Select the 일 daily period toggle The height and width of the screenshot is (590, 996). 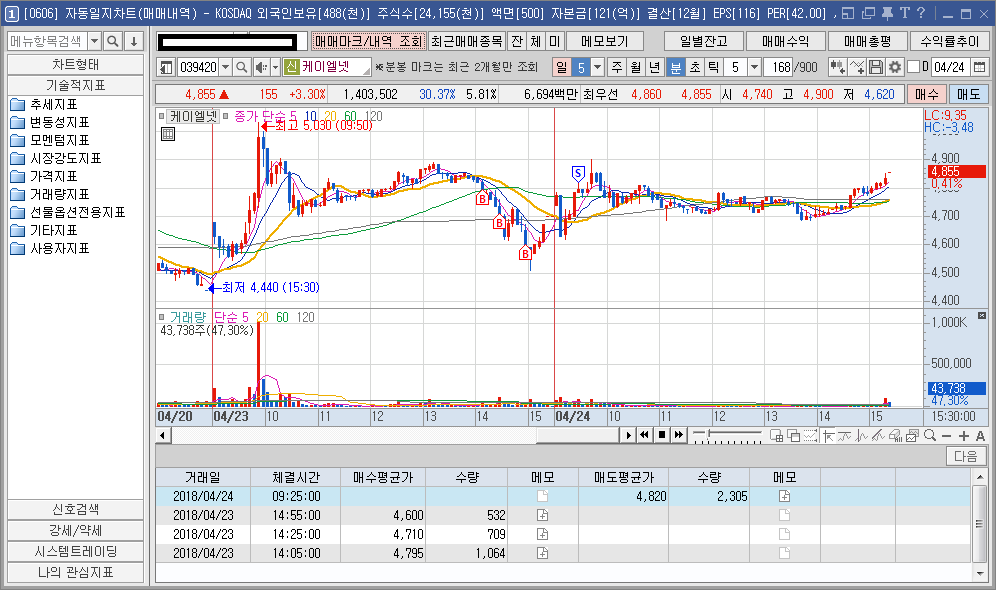point(562,67)
